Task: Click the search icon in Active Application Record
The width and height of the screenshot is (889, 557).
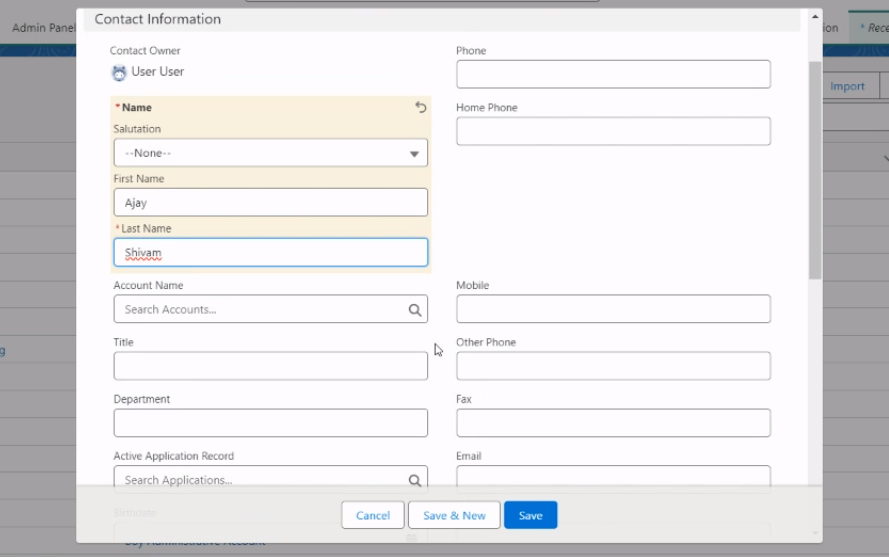Action: (x=415, y=481)
